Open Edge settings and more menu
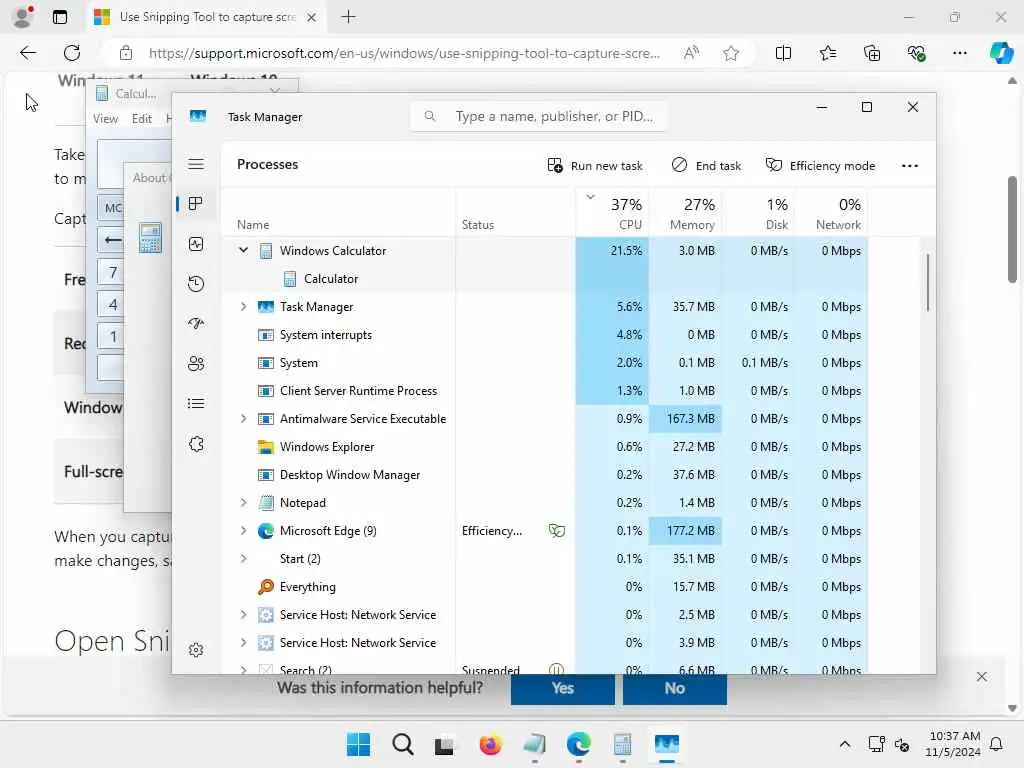Image resolution: width=1024 pixels, height=768 pixels. (x=959, y=53)
